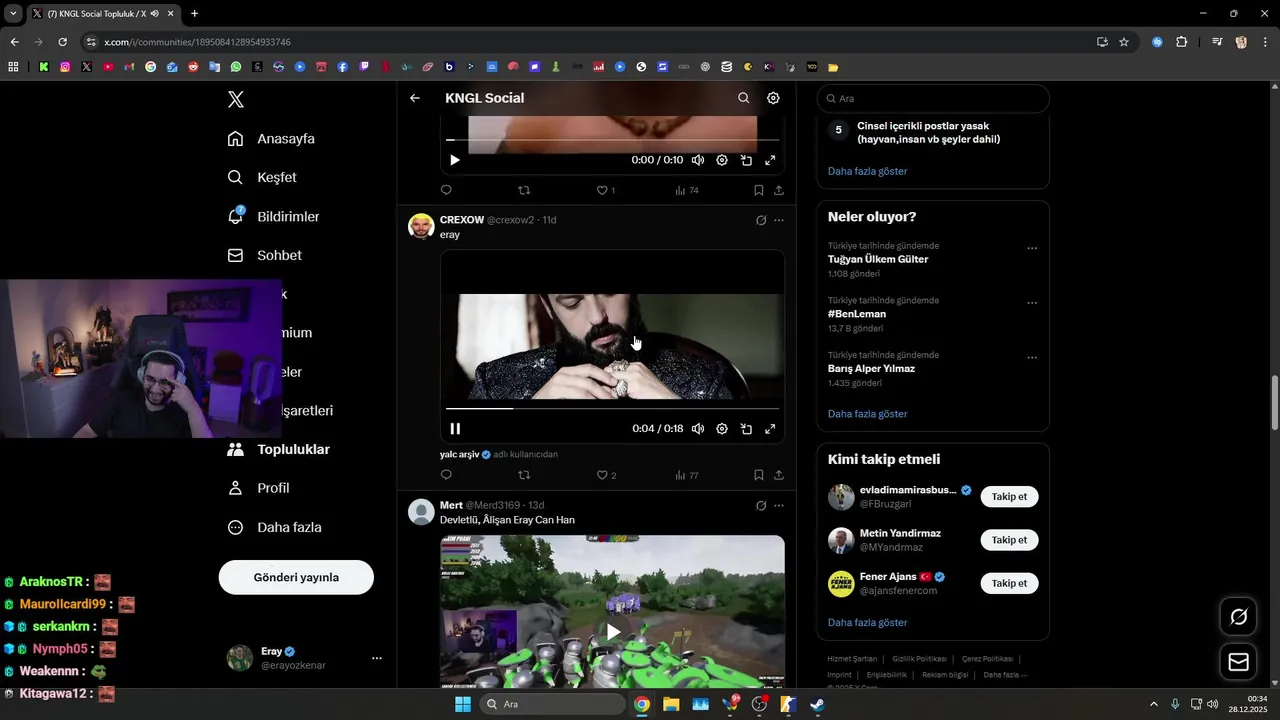Play Mert's video thumbnail
1280x720 pixels.
pyautogui.click(x=612, y=631)
